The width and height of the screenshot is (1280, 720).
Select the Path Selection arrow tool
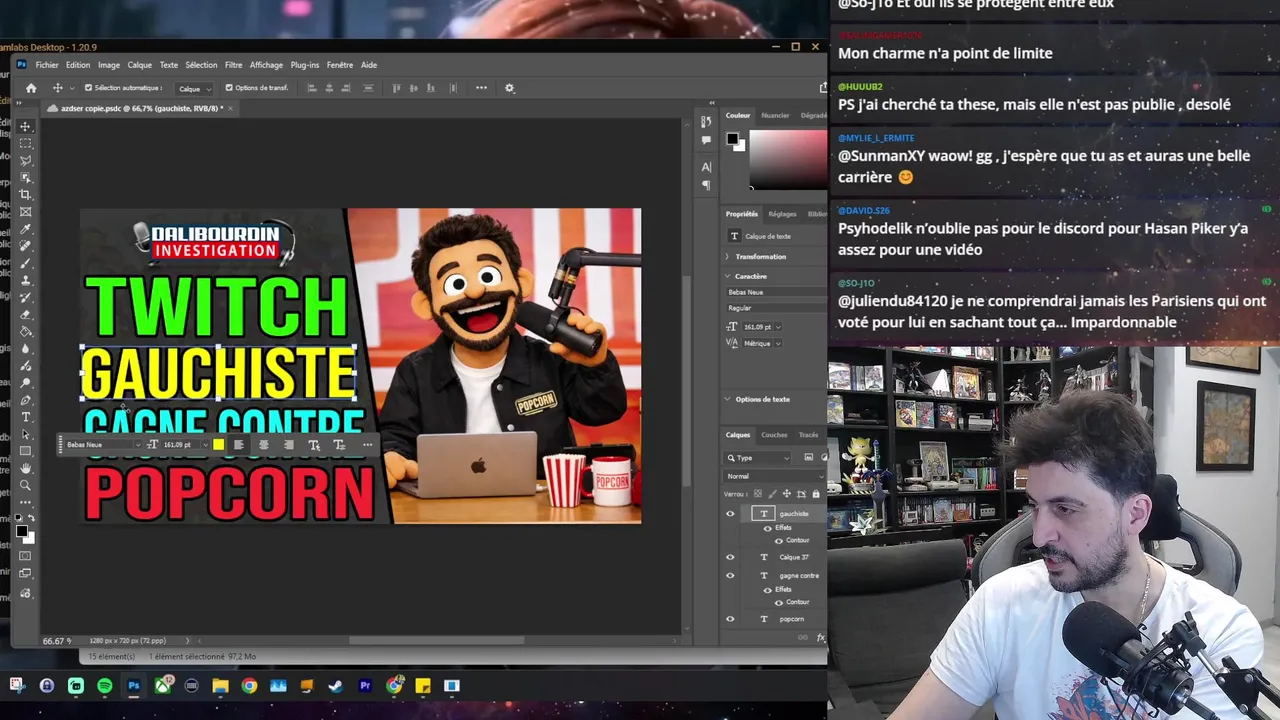(26, 434)
